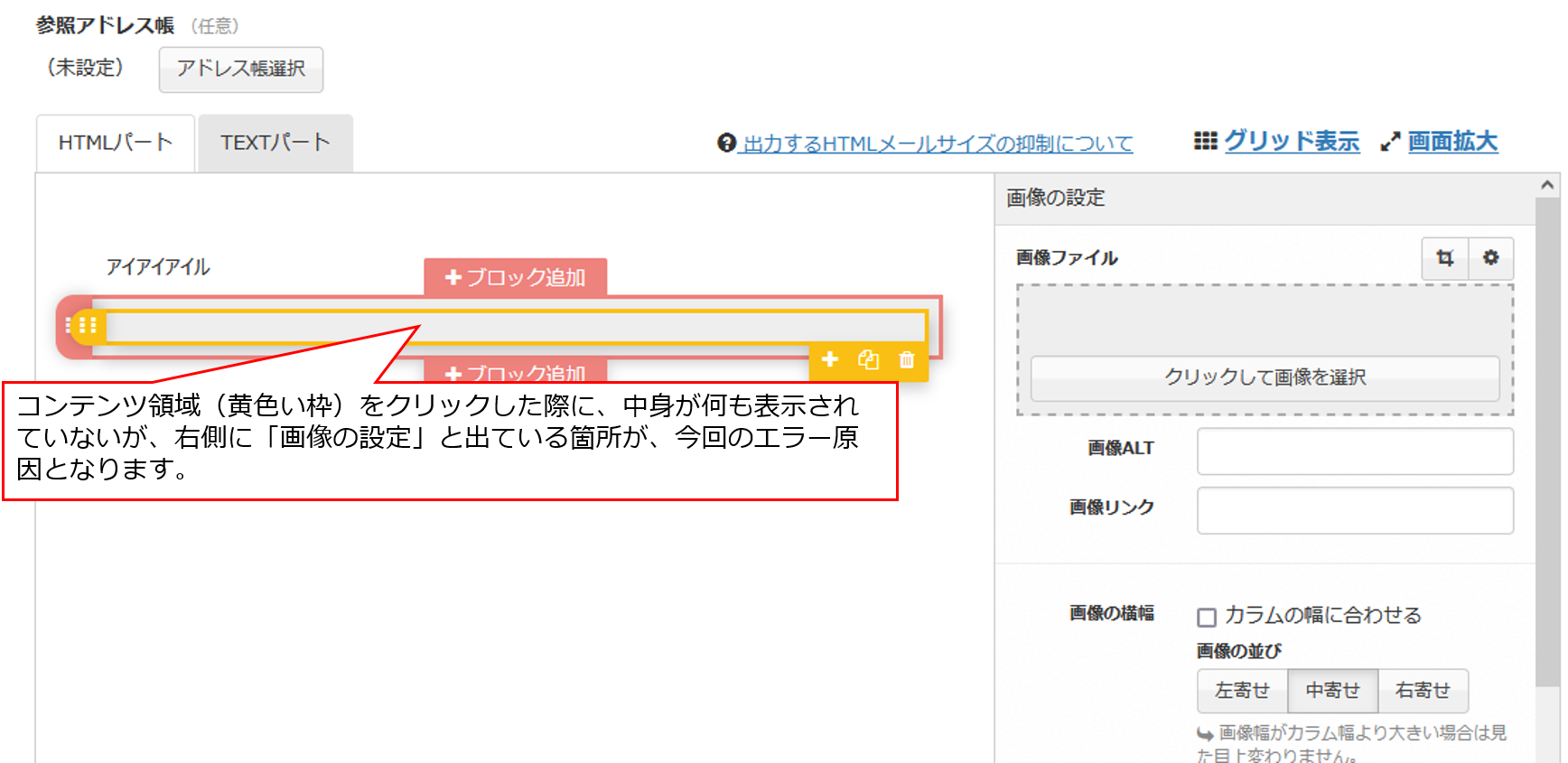Screen dimensions: 1568x763
Task: Select 左寄せ image alignment
Action: point(1242,691)
